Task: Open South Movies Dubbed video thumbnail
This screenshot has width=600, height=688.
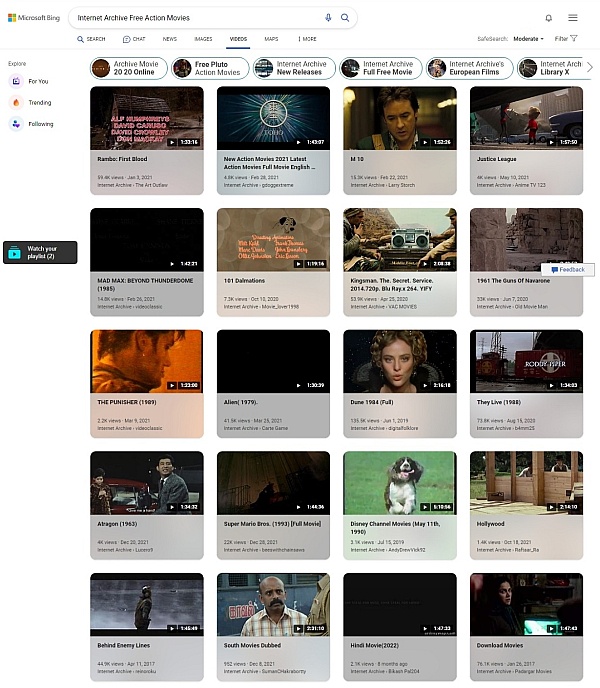Action: pyautogui.click(x=273, y=604)
